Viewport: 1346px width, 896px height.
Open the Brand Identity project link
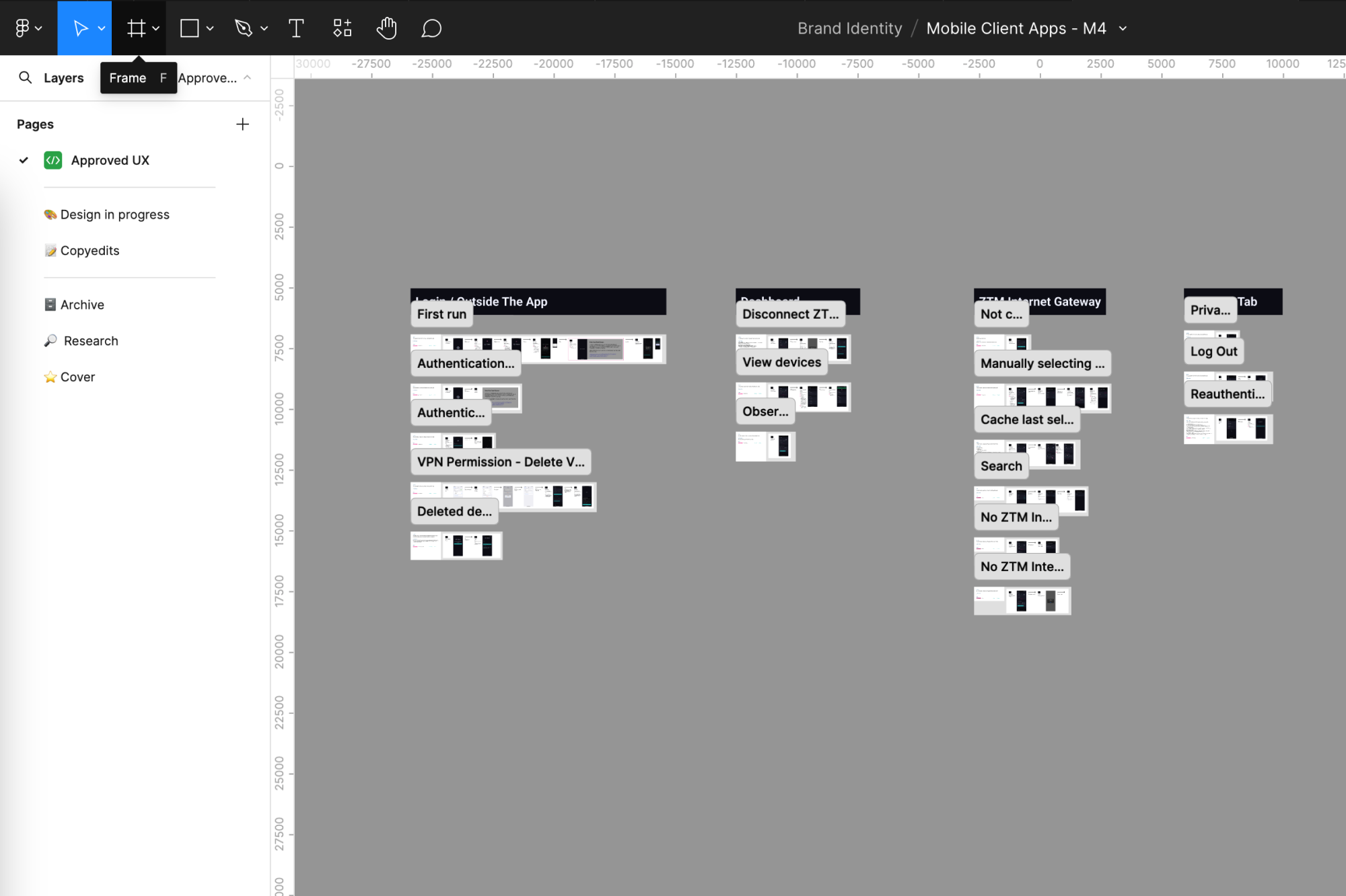pos(849,28)
